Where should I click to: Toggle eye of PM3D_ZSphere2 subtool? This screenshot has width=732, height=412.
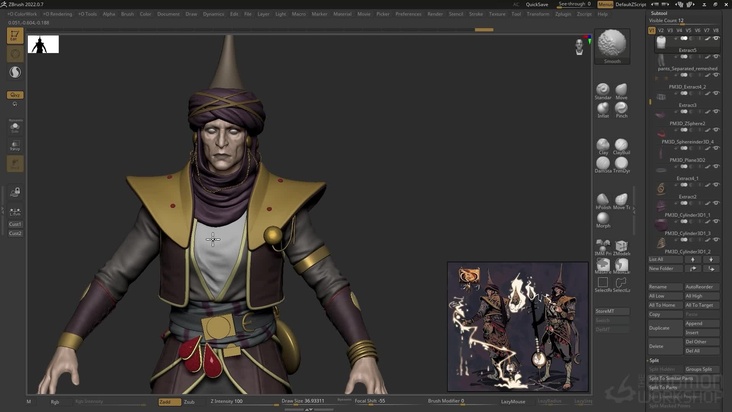(716, 112)
